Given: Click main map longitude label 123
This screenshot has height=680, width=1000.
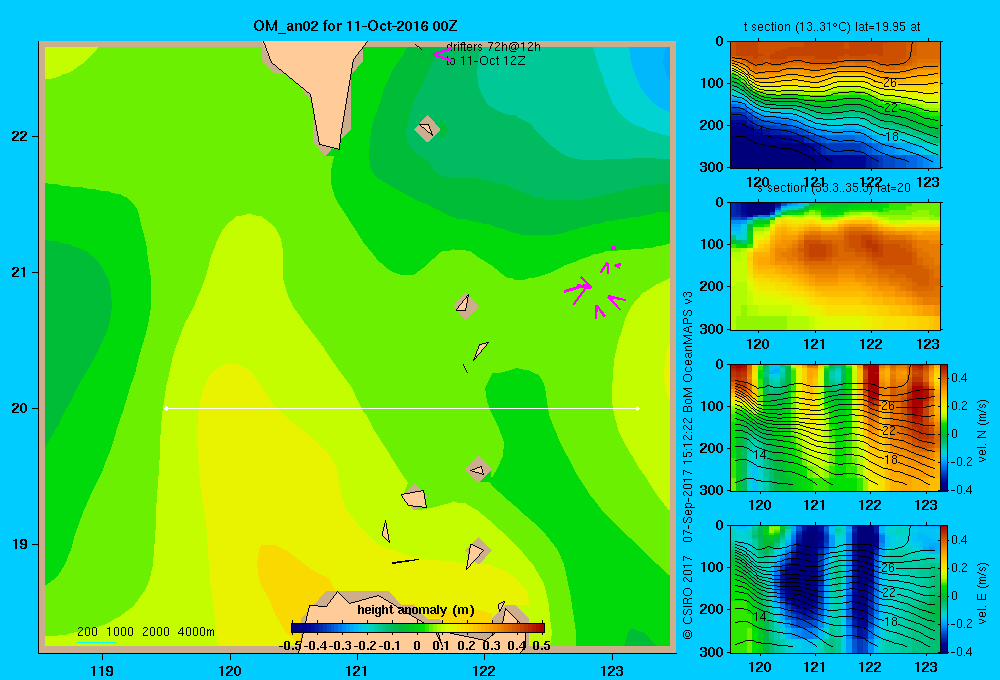Looking at the screenshot, I should tap(612, 670).
